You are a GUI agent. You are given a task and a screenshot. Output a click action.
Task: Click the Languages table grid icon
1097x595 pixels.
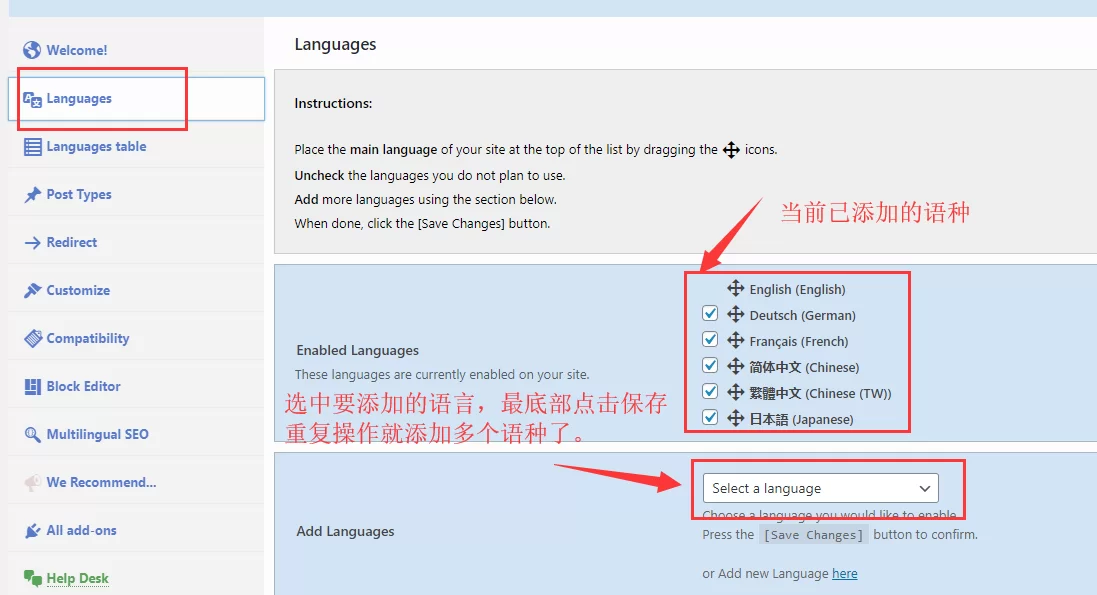point(32,147)
